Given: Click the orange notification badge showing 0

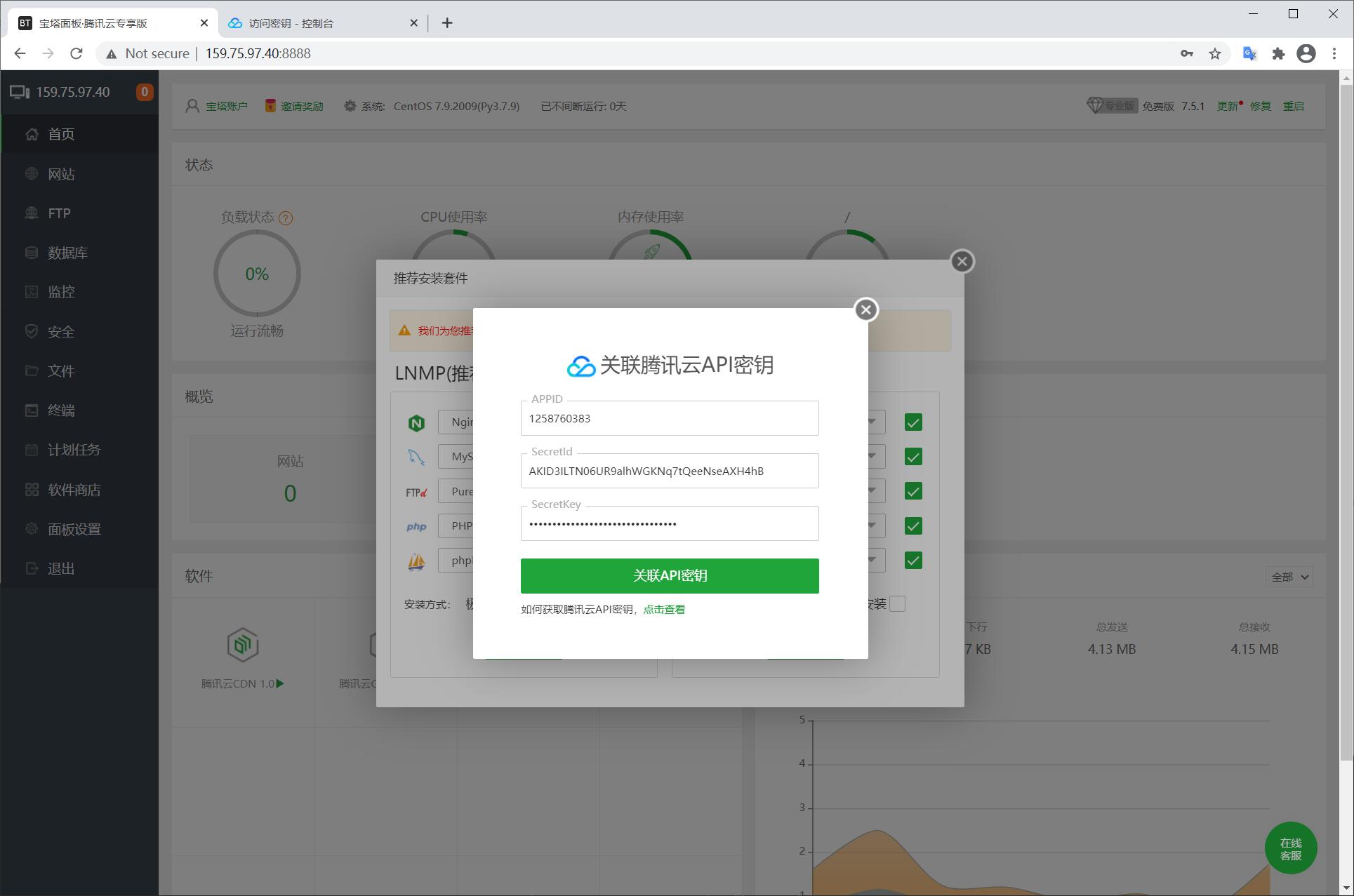Looking at the screenshot, I should (145, 92).
